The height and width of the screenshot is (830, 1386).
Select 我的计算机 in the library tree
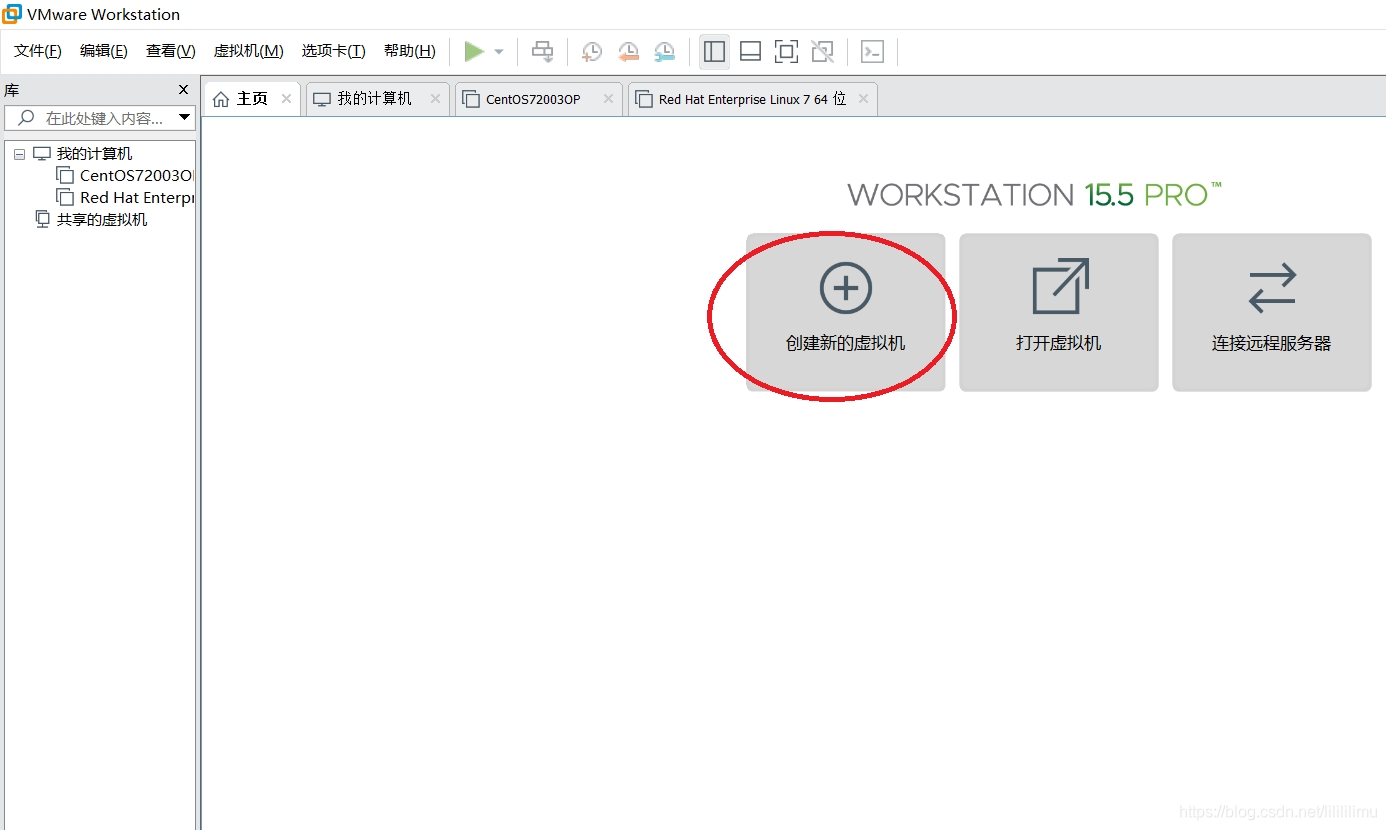click(x=94, y=154)
